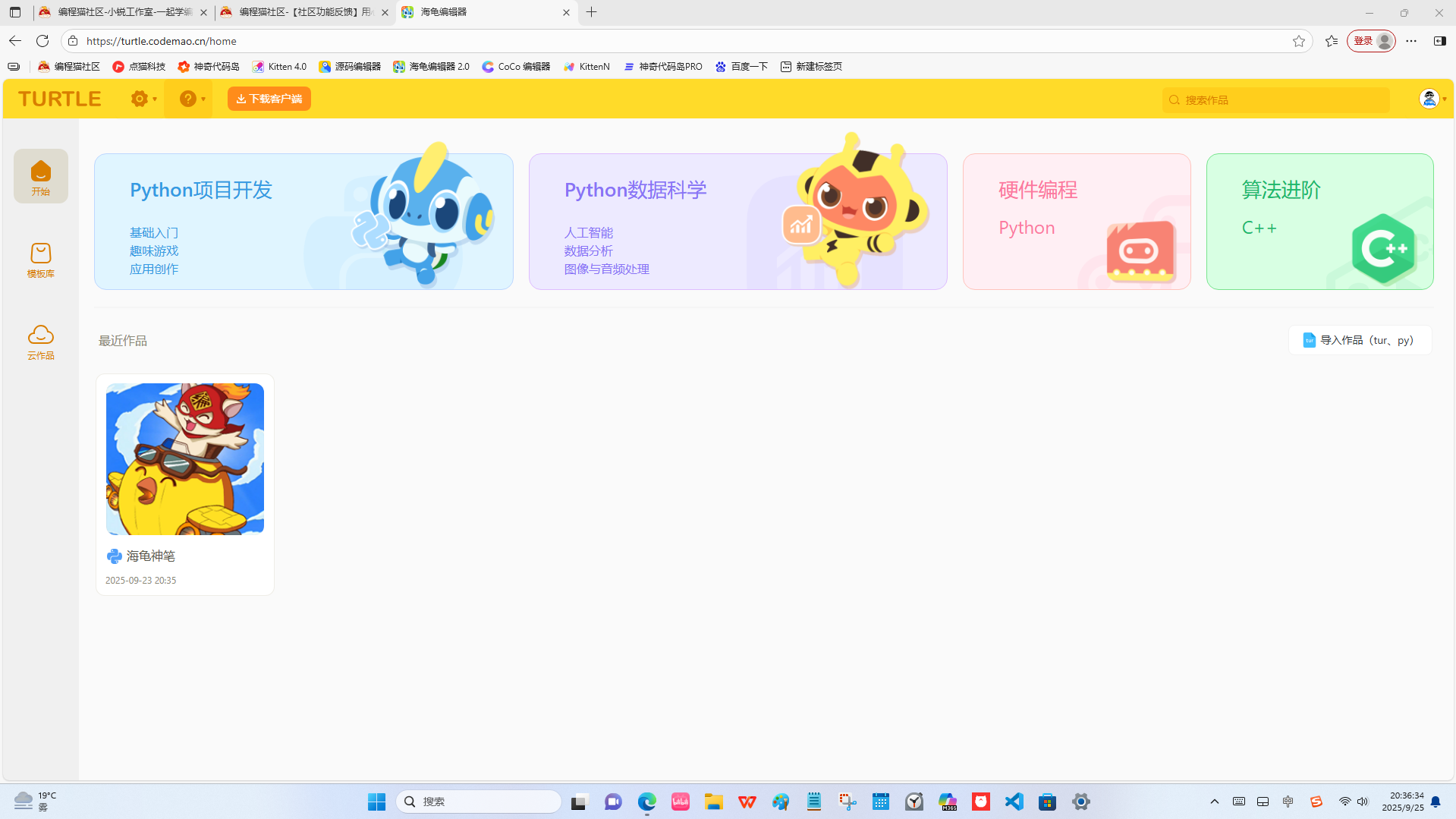
Task: Click the green C++ hexagon icon
Action: [x=1383, y=249]
